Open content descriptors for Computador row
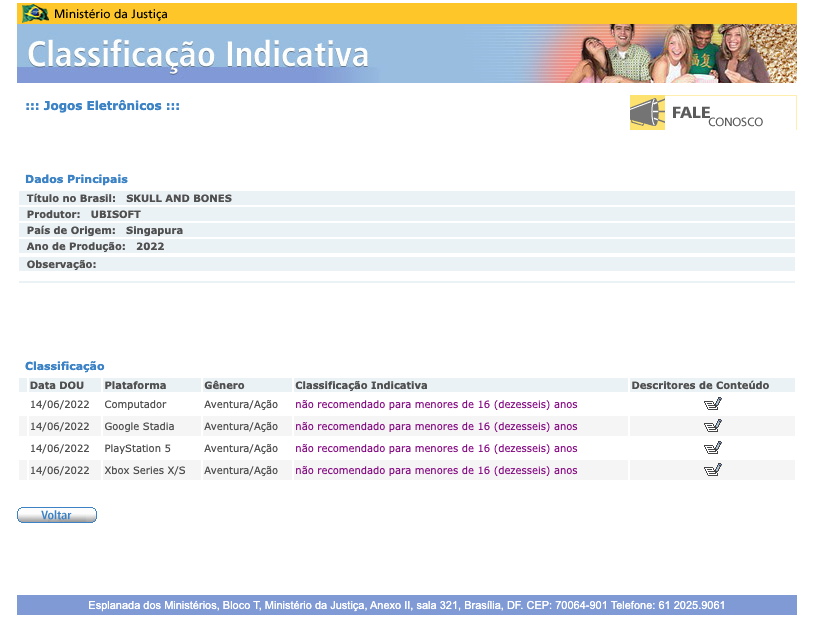Screen dimensions: 815x623 click(713, 404)
